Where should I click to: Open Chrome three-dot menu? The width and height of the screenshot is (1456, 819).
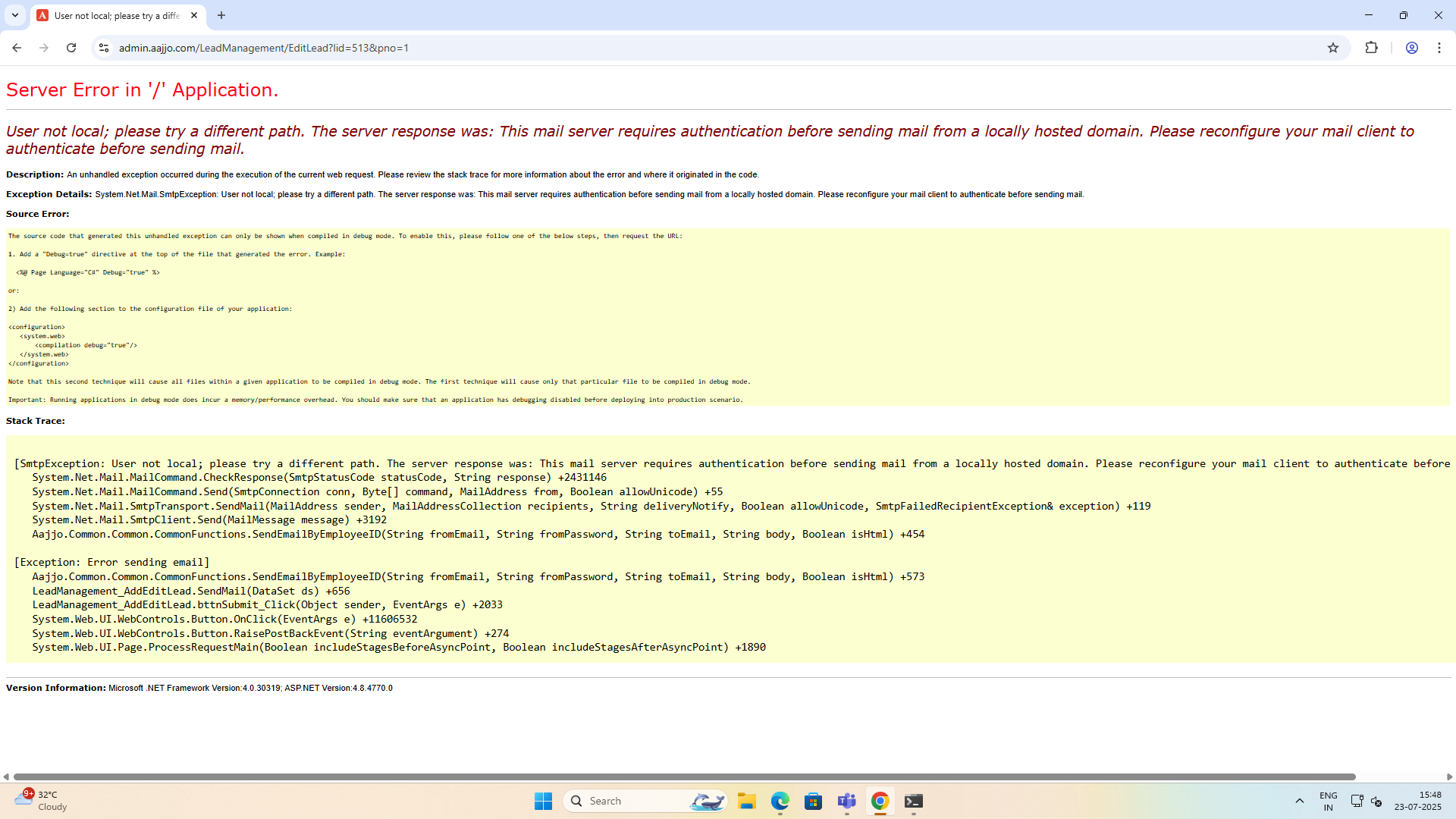pyautogui.click(x=1439, y=48)
